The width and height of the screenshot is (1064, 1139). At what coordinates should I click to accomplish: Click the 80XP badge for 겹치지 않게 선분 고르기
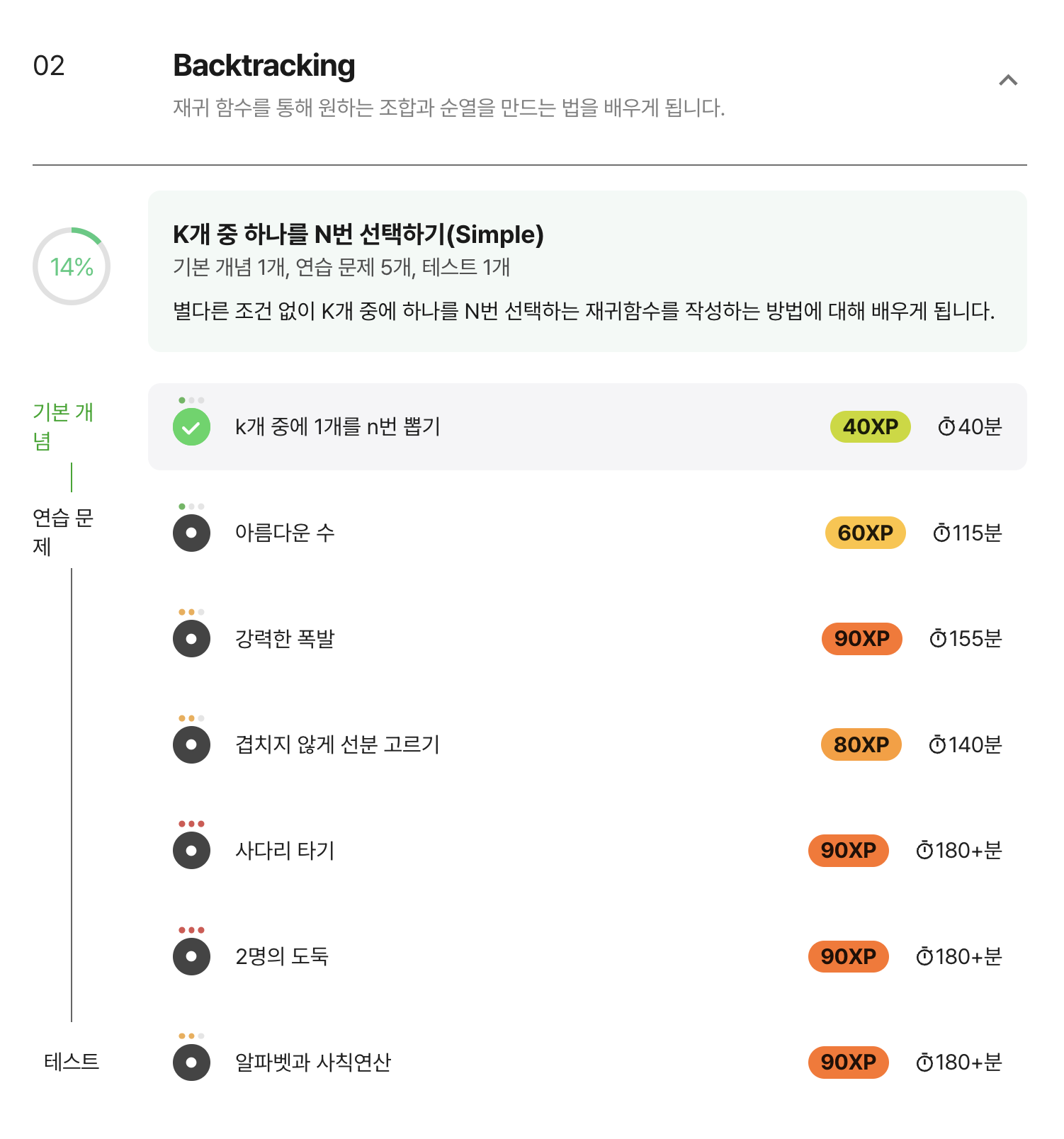coord(861,744)
